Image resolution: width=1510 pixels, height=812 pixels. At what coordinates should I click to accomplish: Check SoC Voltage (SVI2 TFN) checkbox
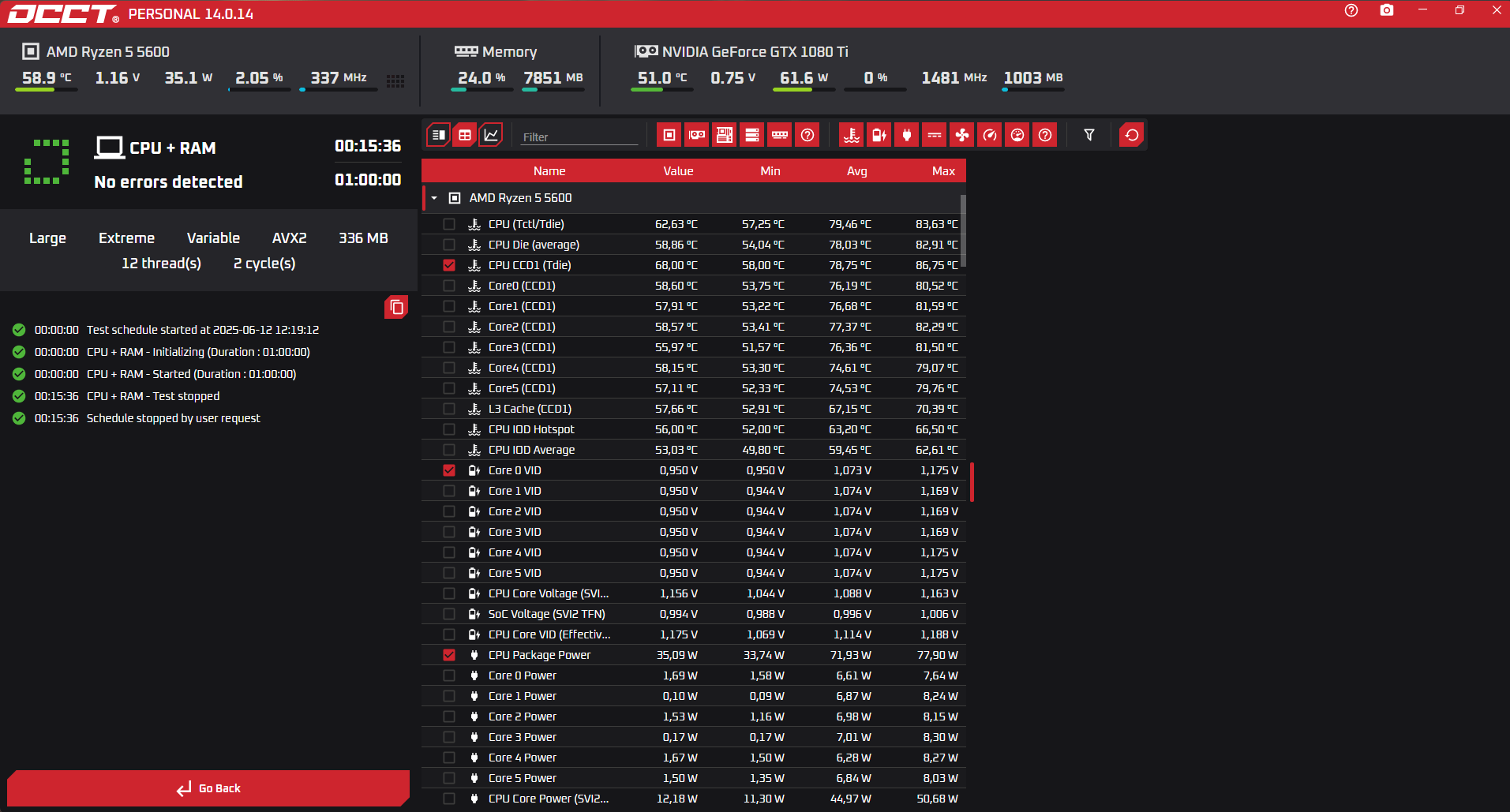[x=449, y=614]
